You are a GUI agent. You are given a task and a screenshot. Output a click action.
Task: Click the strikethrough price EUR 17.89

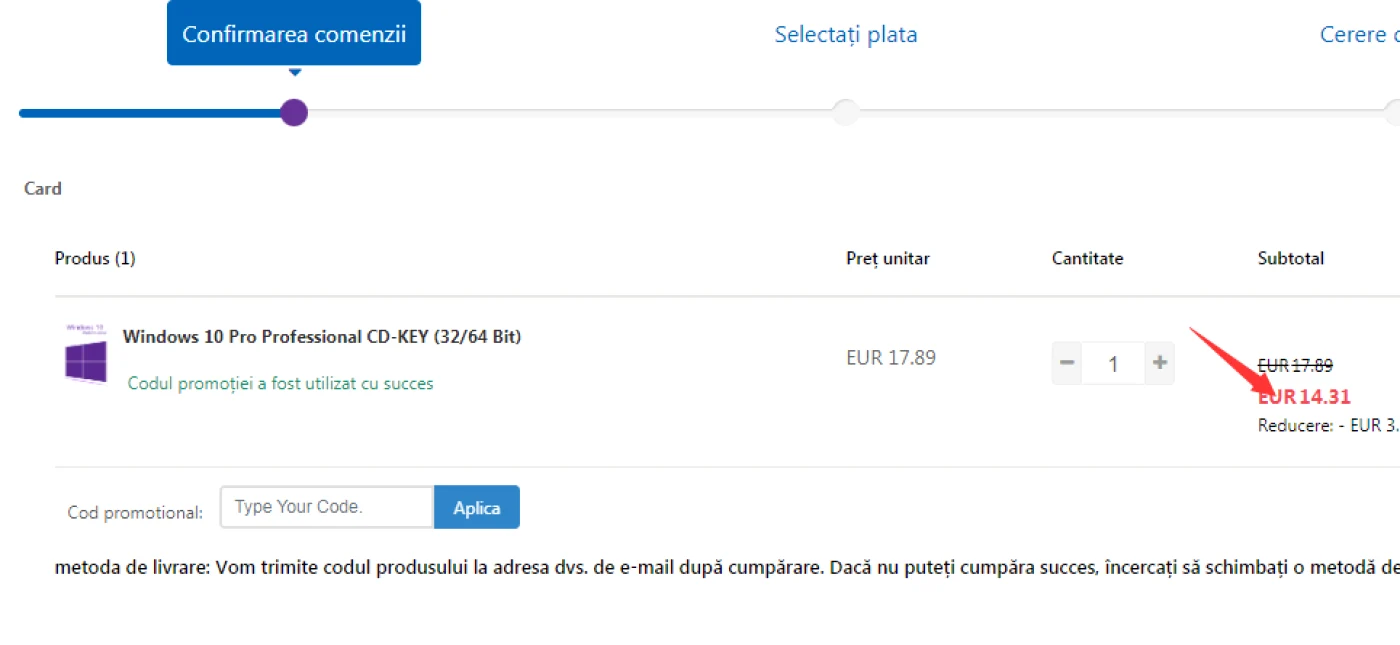[1295, 366]
